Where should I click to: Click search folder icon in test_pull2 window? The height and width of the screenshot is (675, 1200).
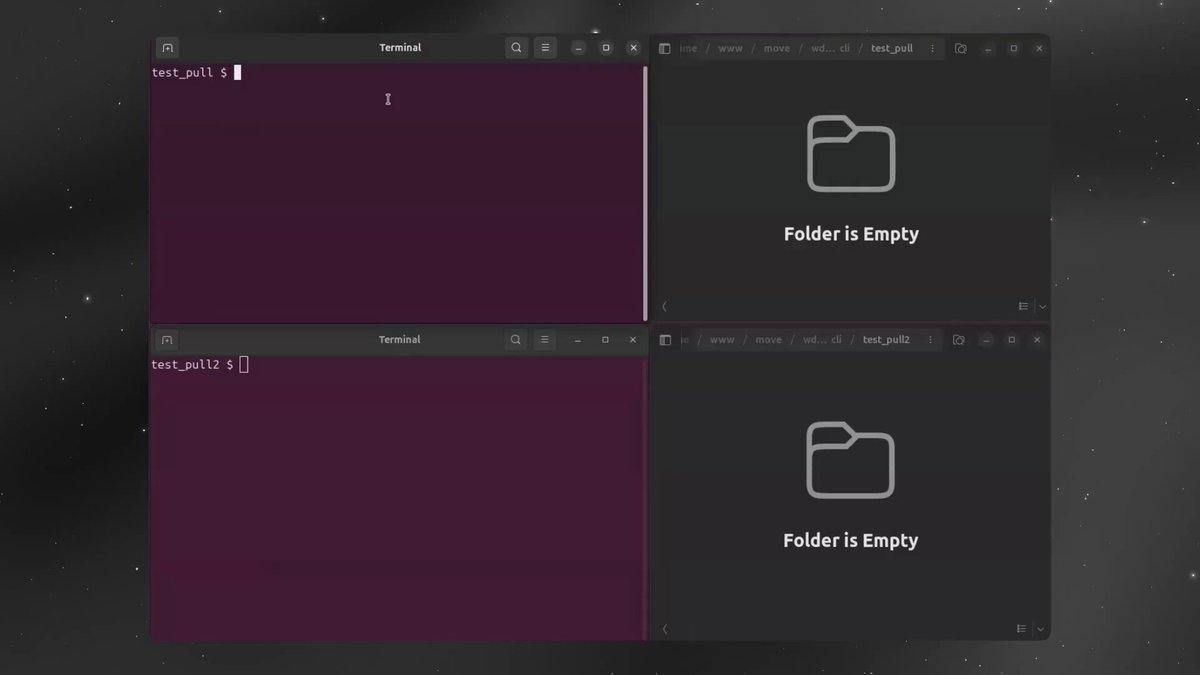(x=958, y=340)
